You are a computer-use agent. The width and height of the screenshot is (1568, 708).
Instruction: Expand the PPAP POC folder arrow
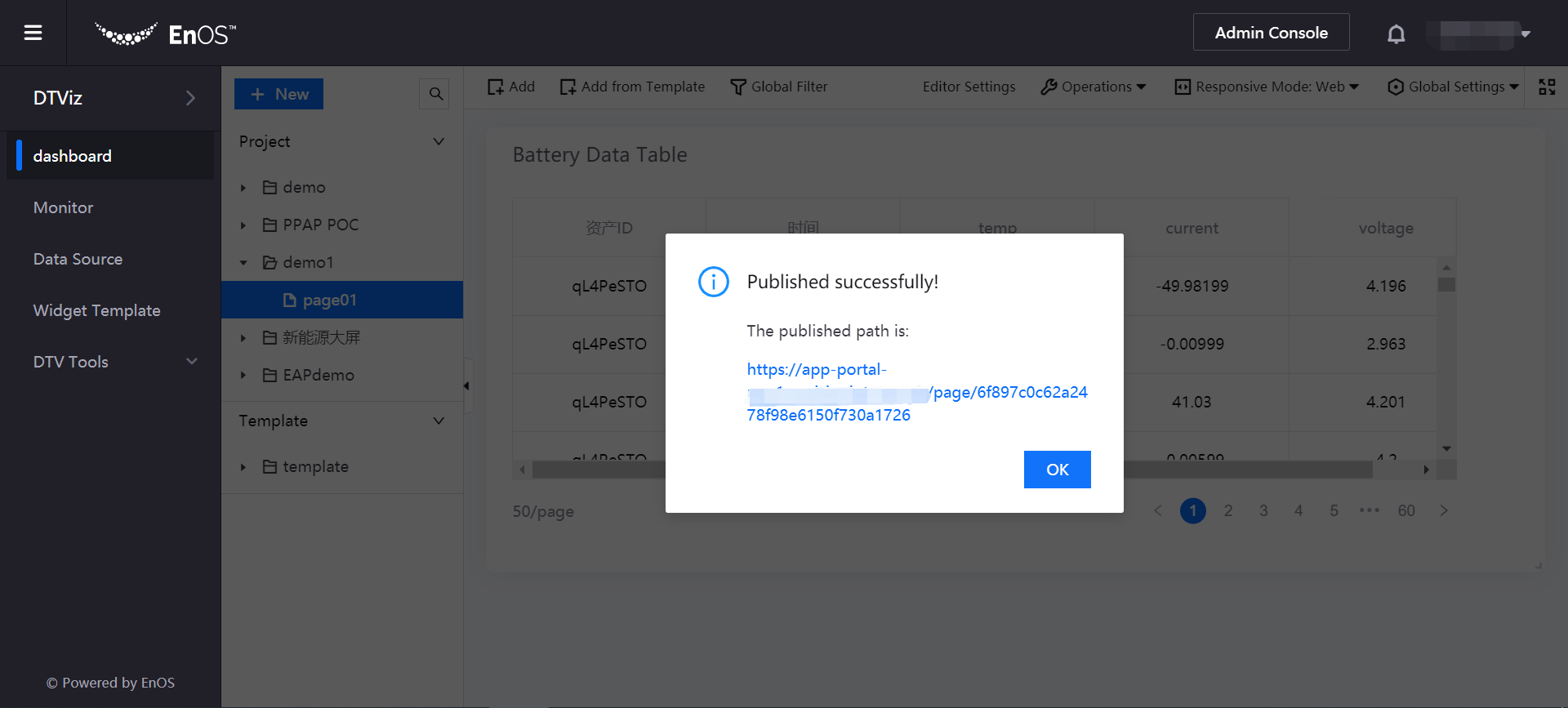pos(243,225)
